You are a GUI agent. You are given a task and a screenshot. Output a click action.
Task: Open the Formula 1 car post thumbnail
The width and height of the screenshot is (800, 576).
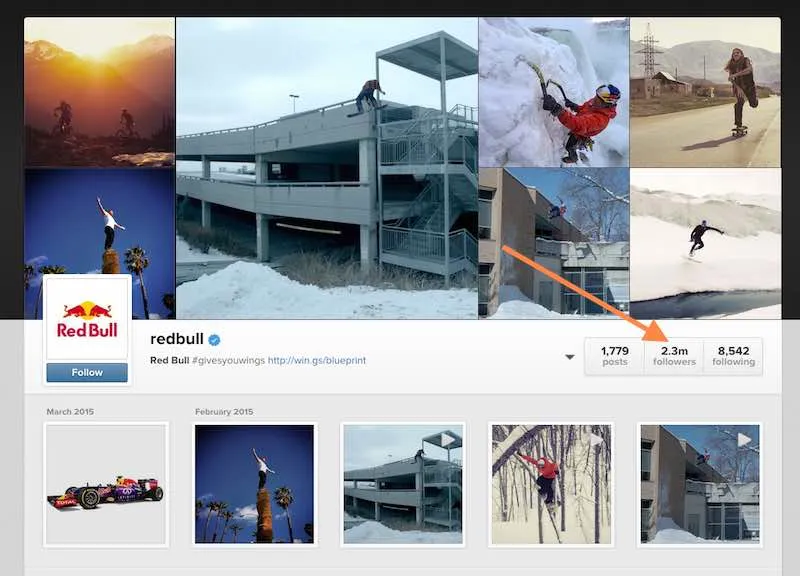tap(106, 484)
